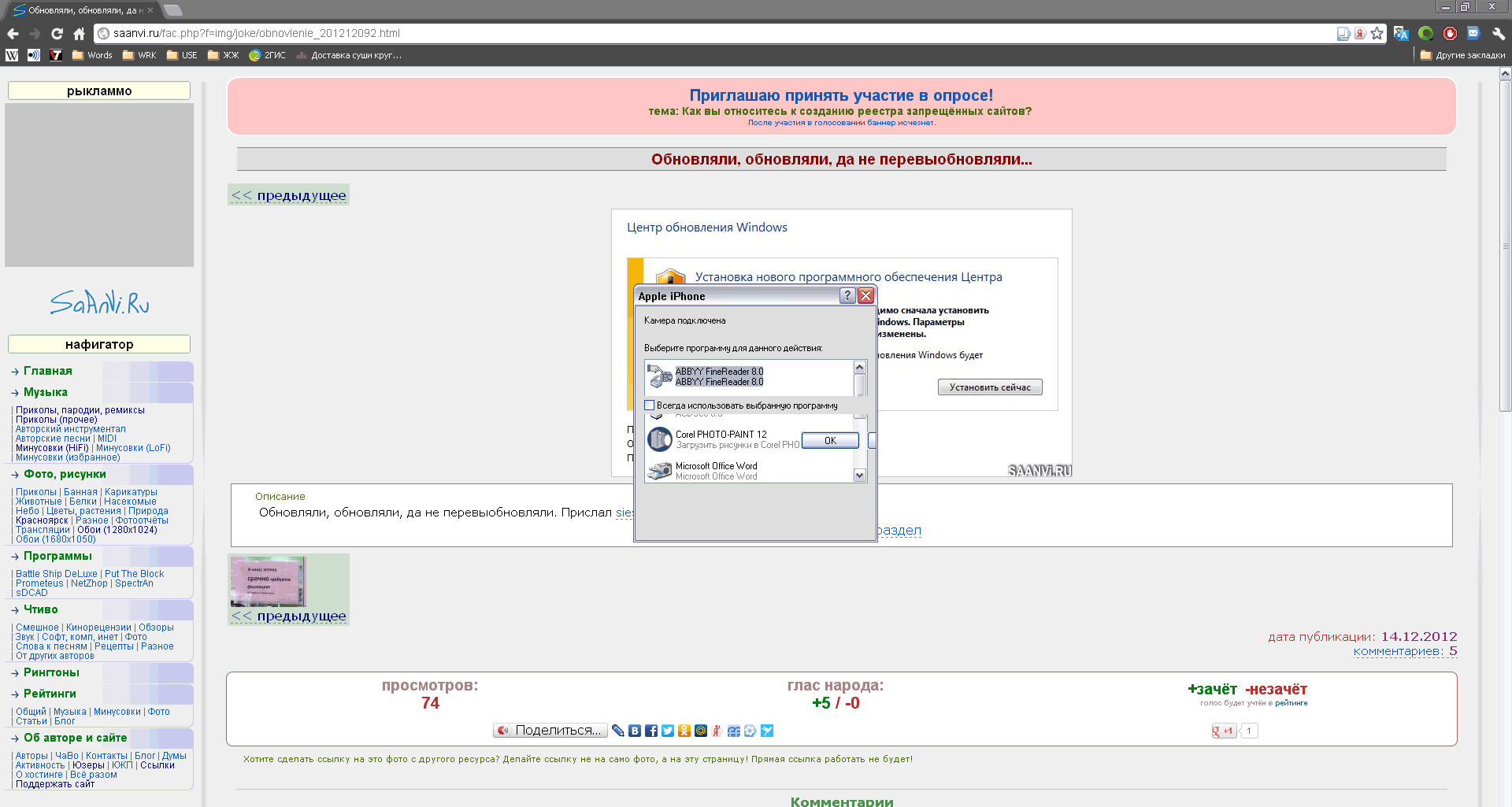The image size is (1512, 807).
Task: Share via the Ya.ru red figure icon
Action: pos(717,731)
